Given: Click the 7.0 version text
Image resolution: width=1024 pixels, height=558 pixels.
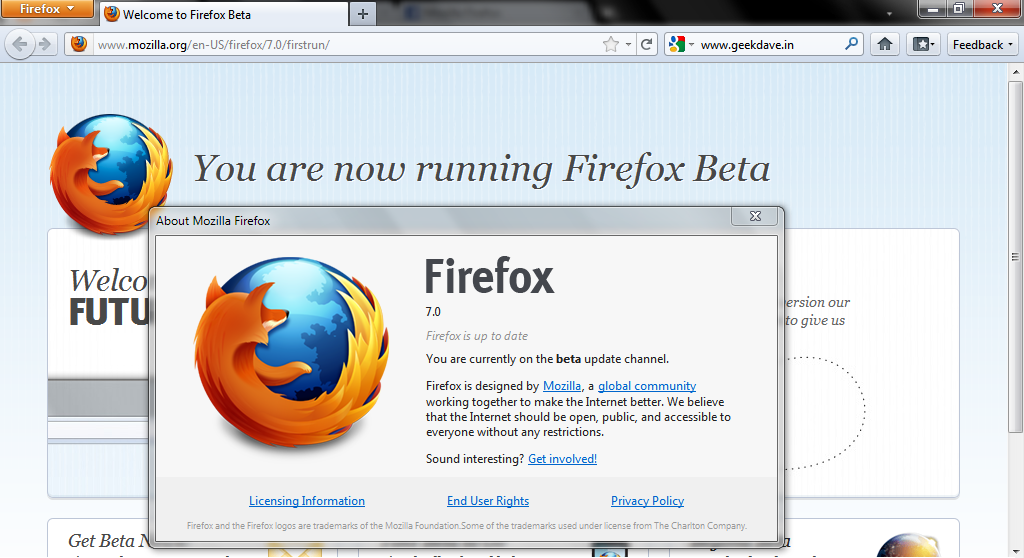Looking at the screenshot, I should tap(433, 312).
